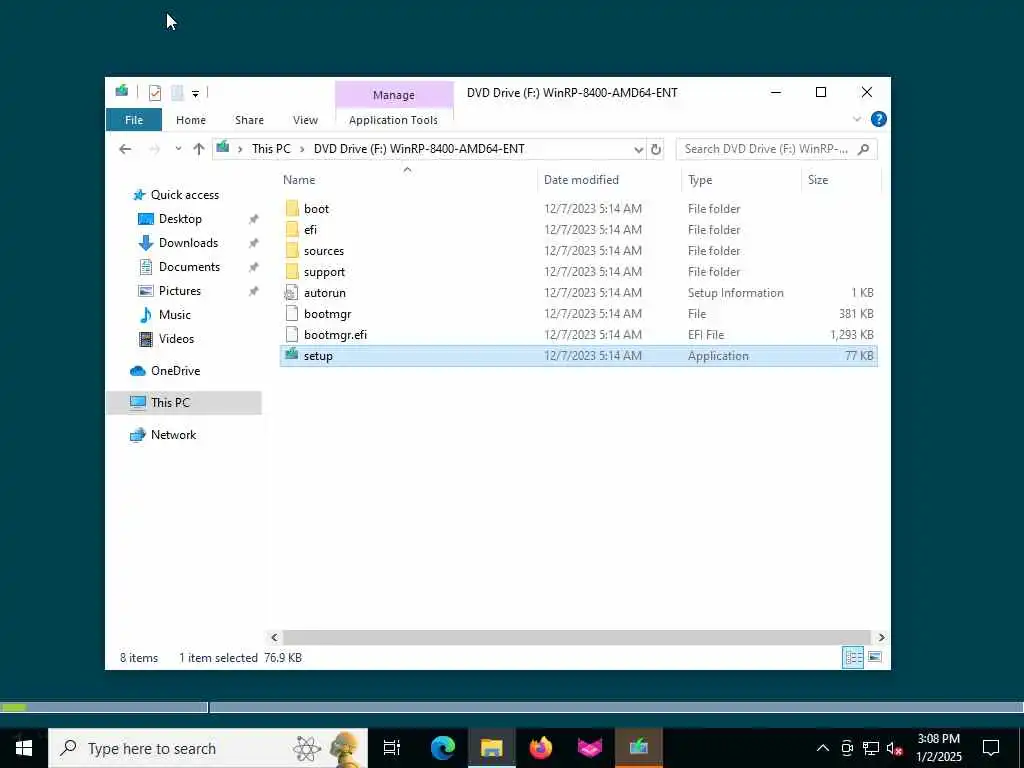Viewport: 1024px width, 768px height.
Task: Open Task View on the taskbar
Action: pos(392,748)
